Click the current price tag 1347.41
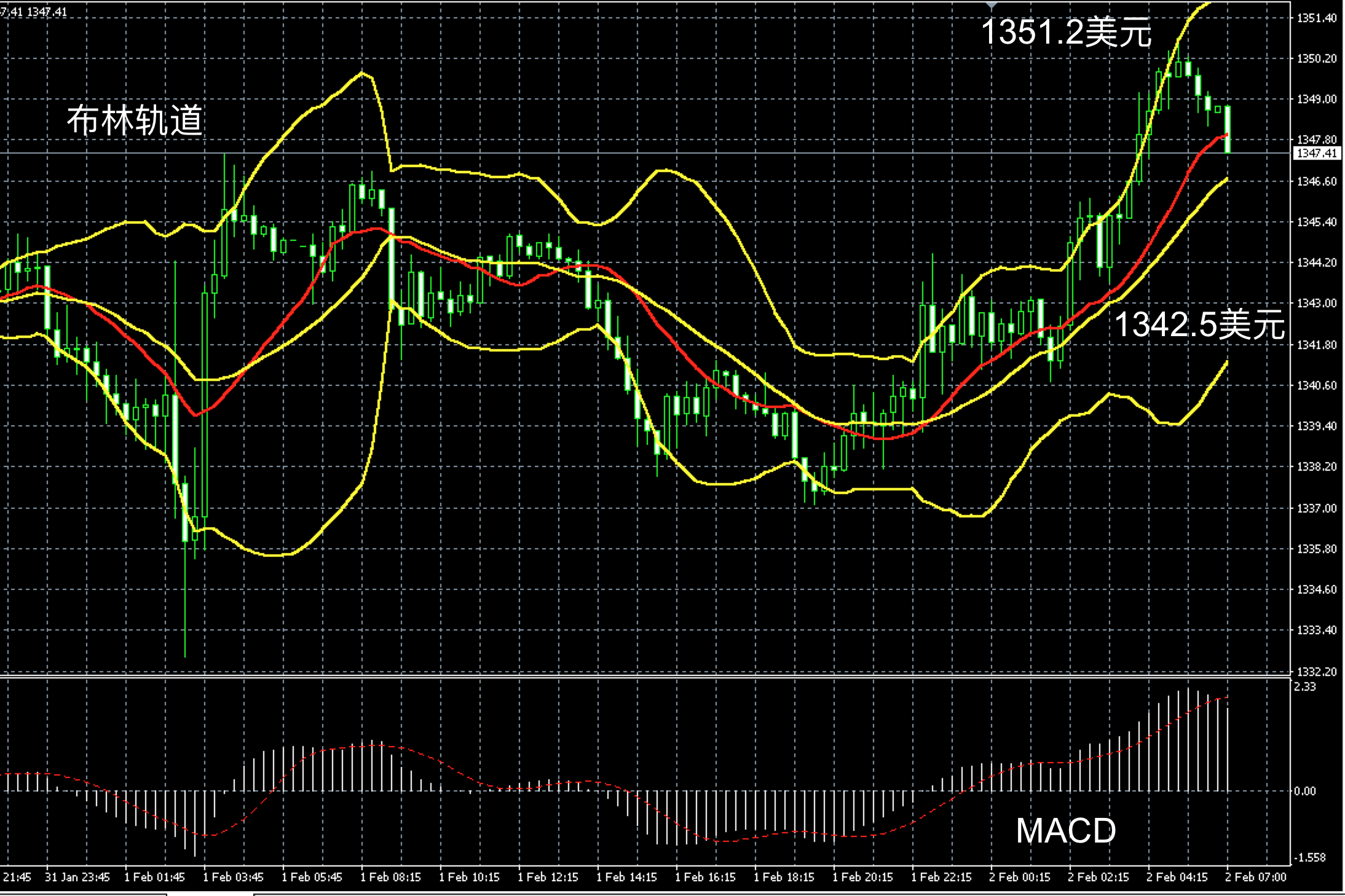Image resolution: width=1345 pixels, height=896 pixels. [x=1316, y=153]
